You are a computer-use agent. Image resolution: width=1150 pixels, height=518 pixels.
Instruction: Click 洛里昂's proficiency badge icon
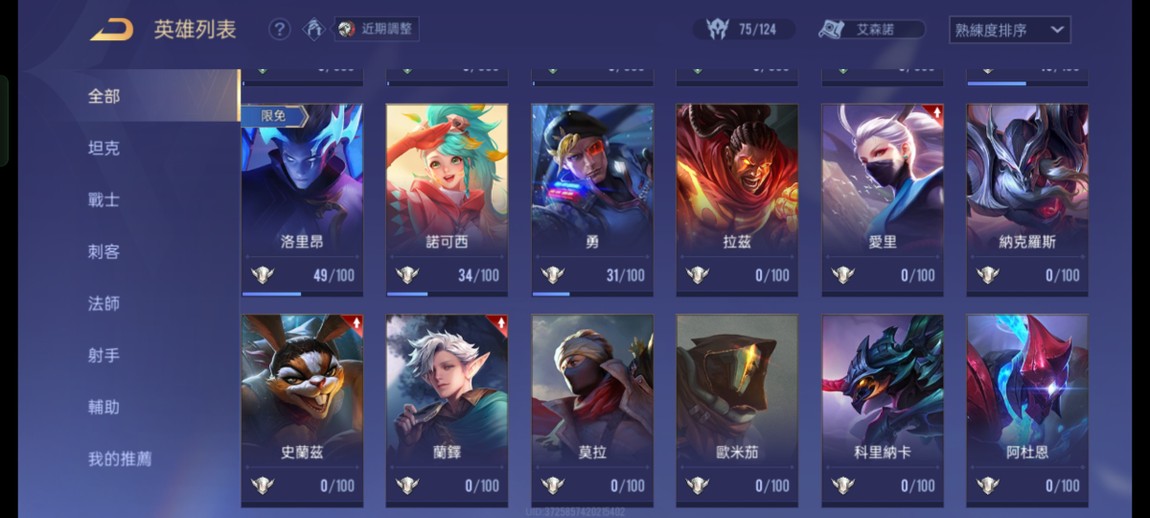pyautogui.click(x=262, y=275)
